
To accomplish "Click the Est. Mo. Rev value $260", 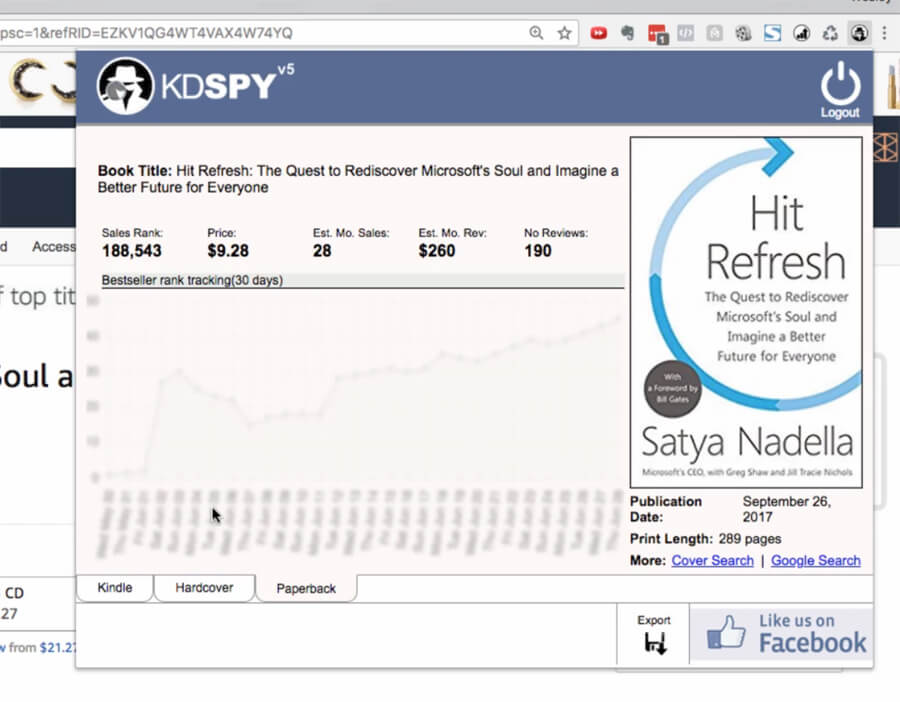I will pyautogui.click(x=437, y=251).
